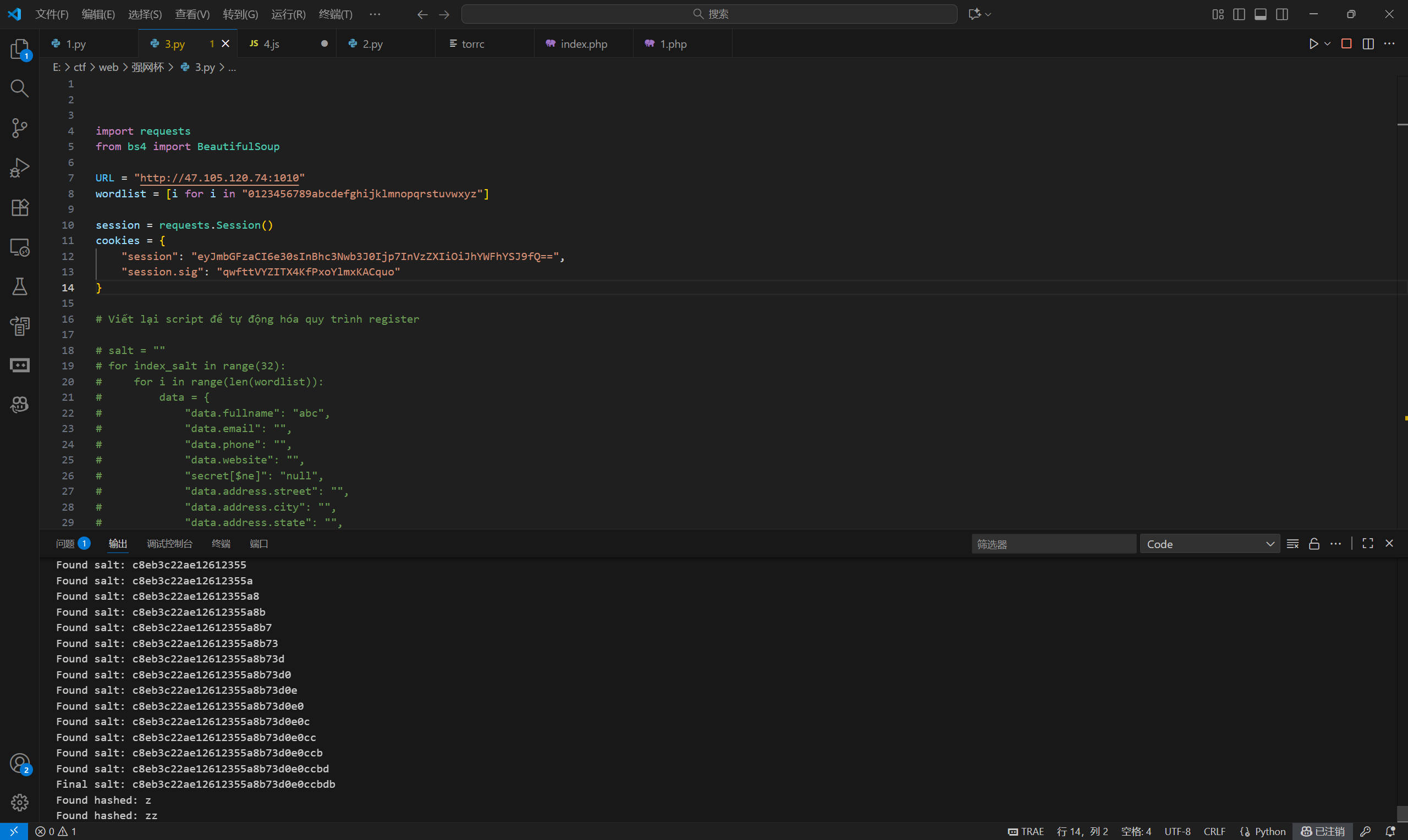Stop the running code with red square
This screenshot has width=1408, height=840.
1346,43
